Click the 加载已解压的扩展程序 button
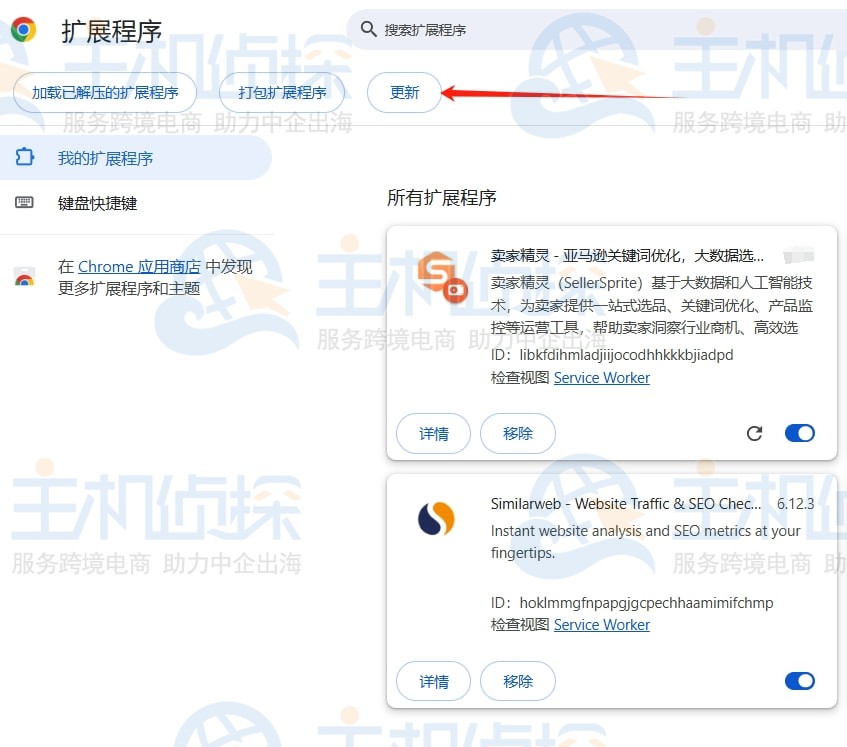The height and width of the screenshot is (747, 847). coord(105,93)
